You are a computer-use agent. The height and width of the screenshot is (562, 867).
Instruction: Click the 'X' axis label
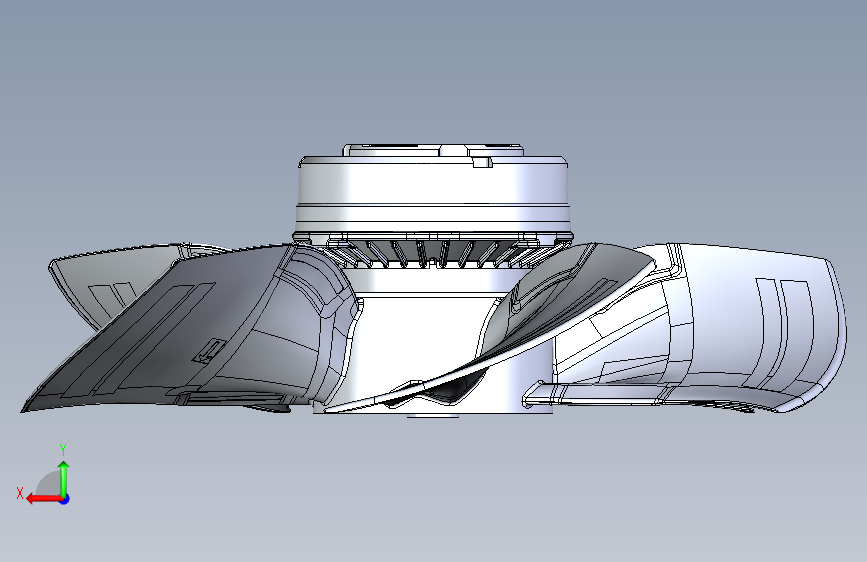tap(20, 493)
